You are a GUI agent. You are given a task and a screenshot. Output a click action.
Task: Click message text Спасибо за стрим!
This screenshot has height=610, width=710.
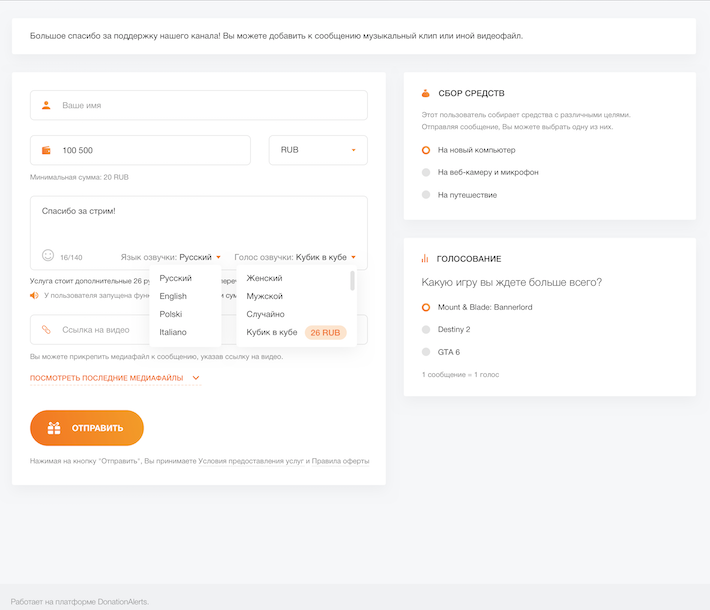click(x=78, y=211)
